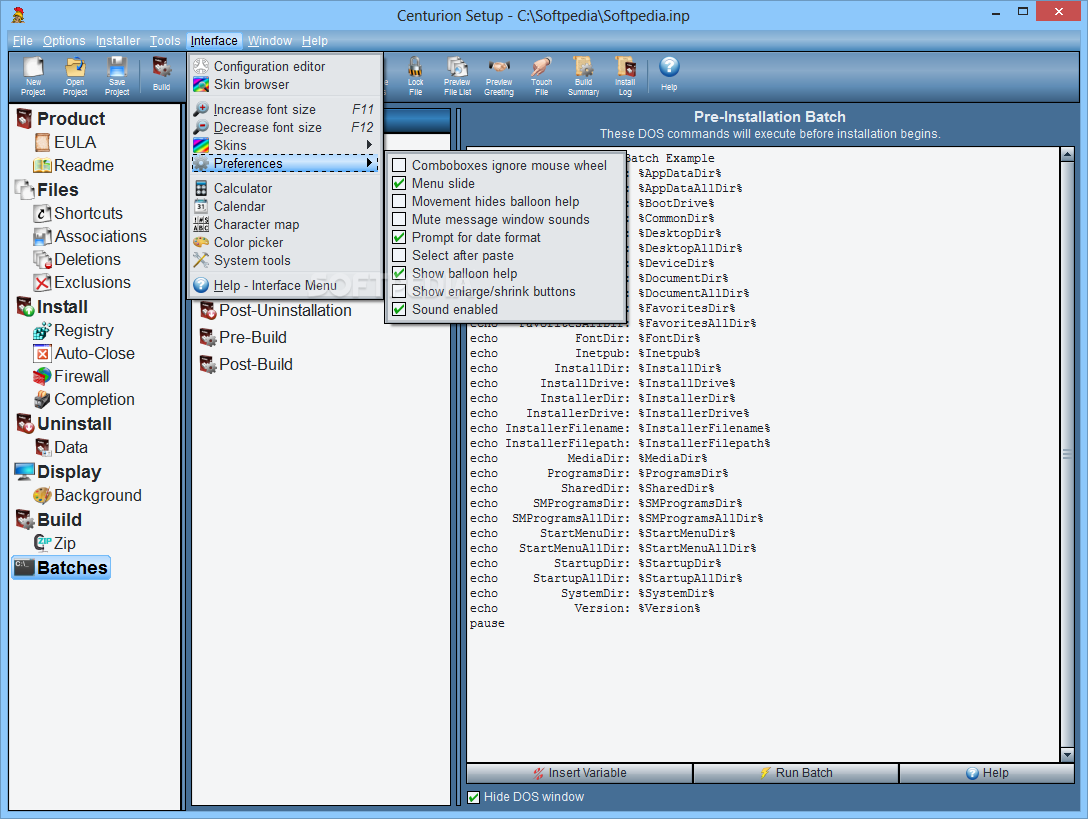The image size is (1088, 819).
Task: Expand the Preferences submenu
Action: coord(286,163)
